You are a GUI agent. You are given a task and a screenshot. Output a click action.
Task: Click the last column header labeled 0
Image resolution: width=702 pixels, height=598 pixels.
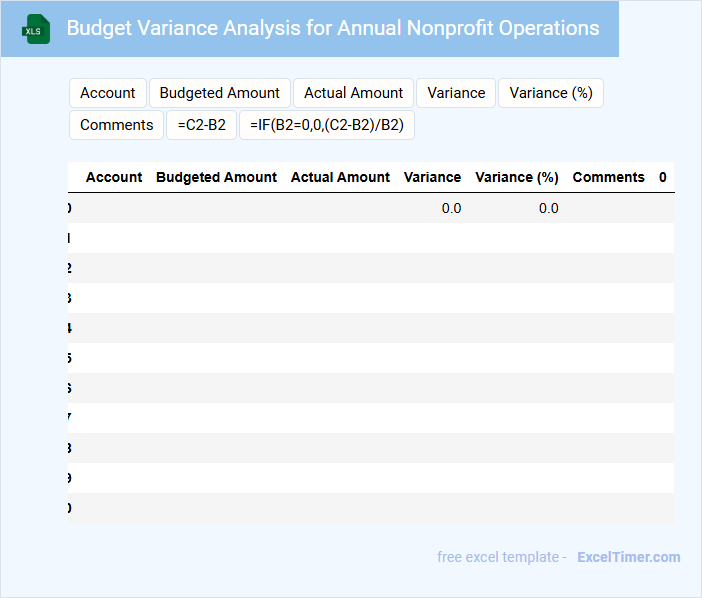click(663, 177)
